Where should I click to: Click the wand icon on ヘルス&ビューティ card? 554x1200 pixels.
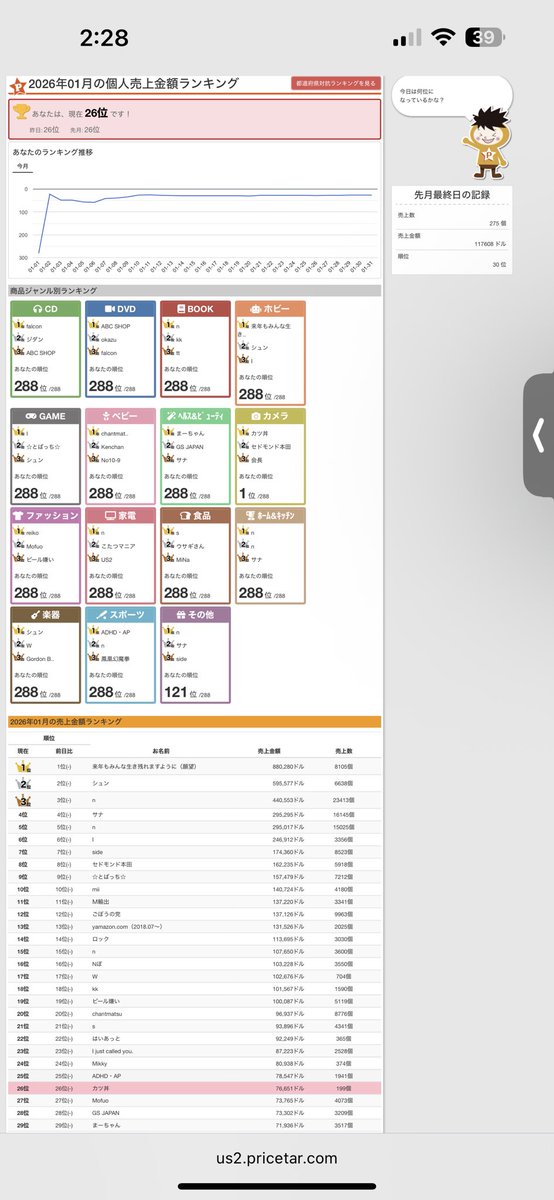[172, 414]
